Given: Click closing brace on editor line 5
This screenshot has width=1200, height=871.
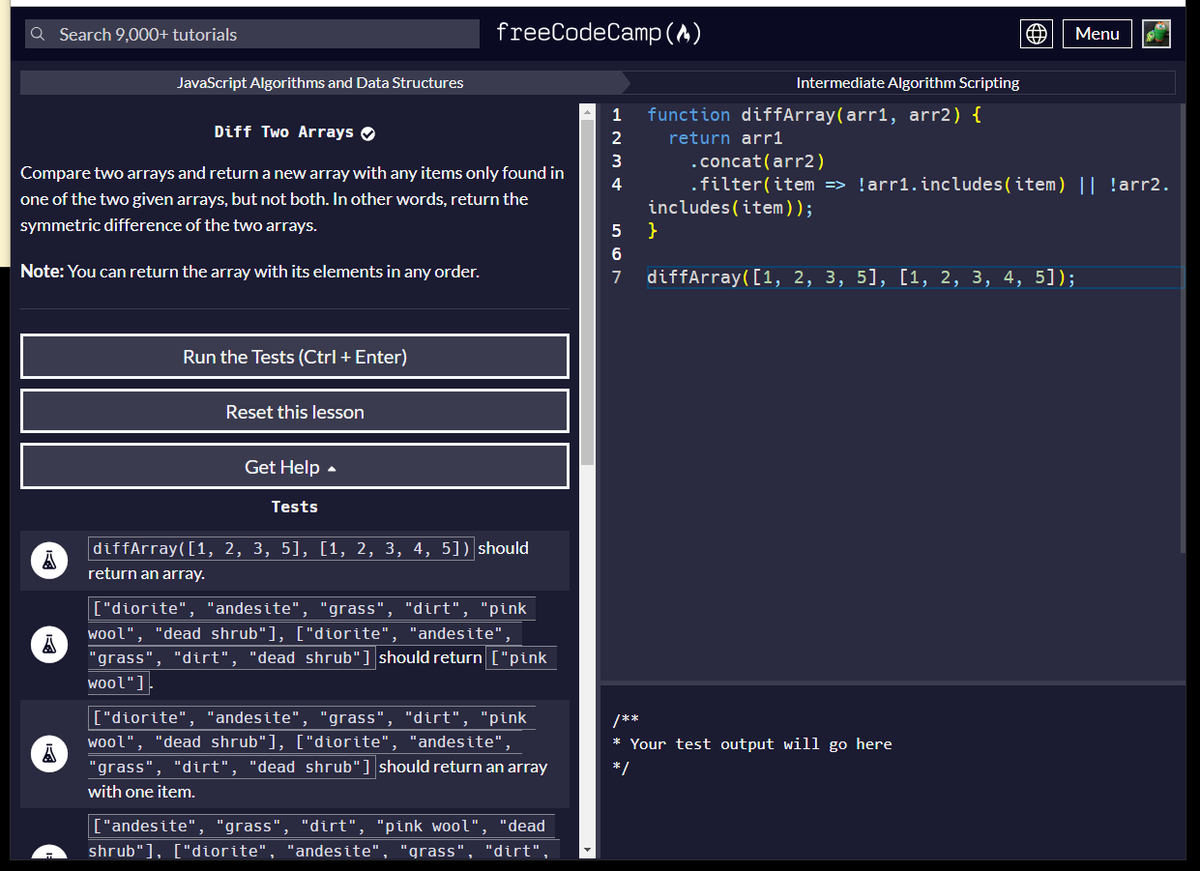Looking at the screenshot, I should point(652,231).
